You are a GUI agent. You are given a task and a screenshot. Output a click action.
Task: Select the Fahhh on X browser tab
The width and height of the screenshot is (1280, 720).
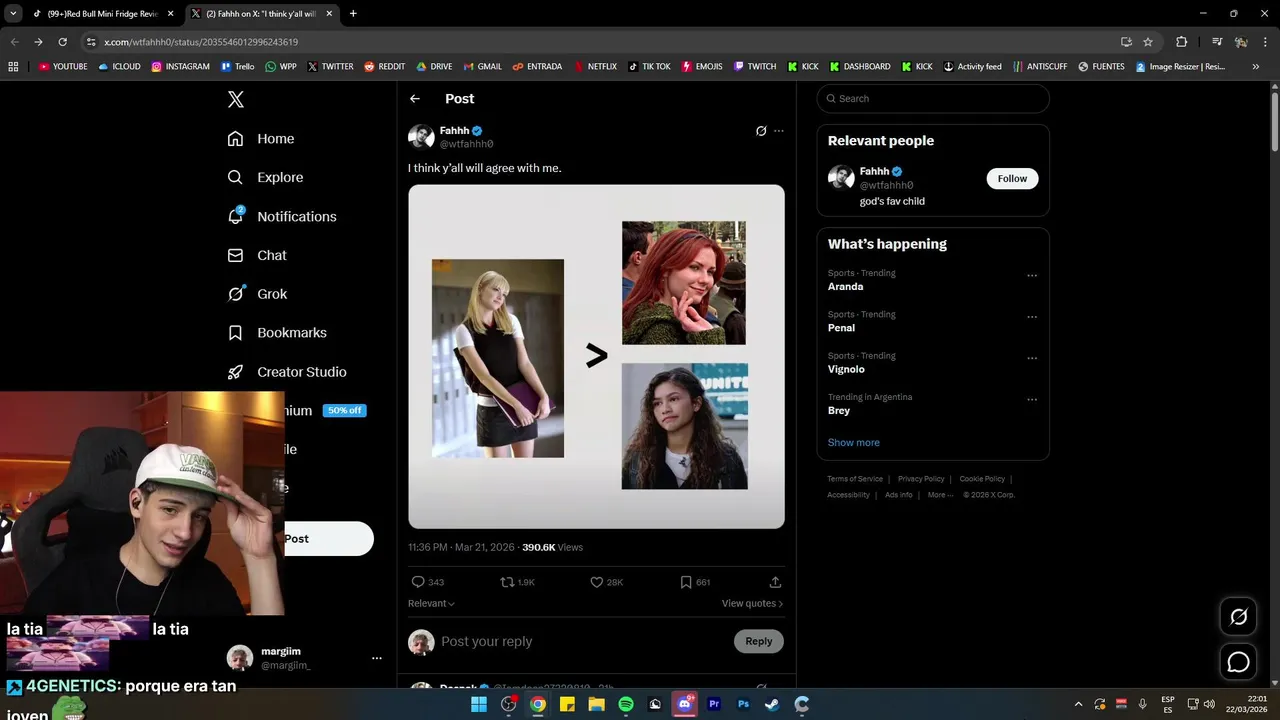coord(261,14)
